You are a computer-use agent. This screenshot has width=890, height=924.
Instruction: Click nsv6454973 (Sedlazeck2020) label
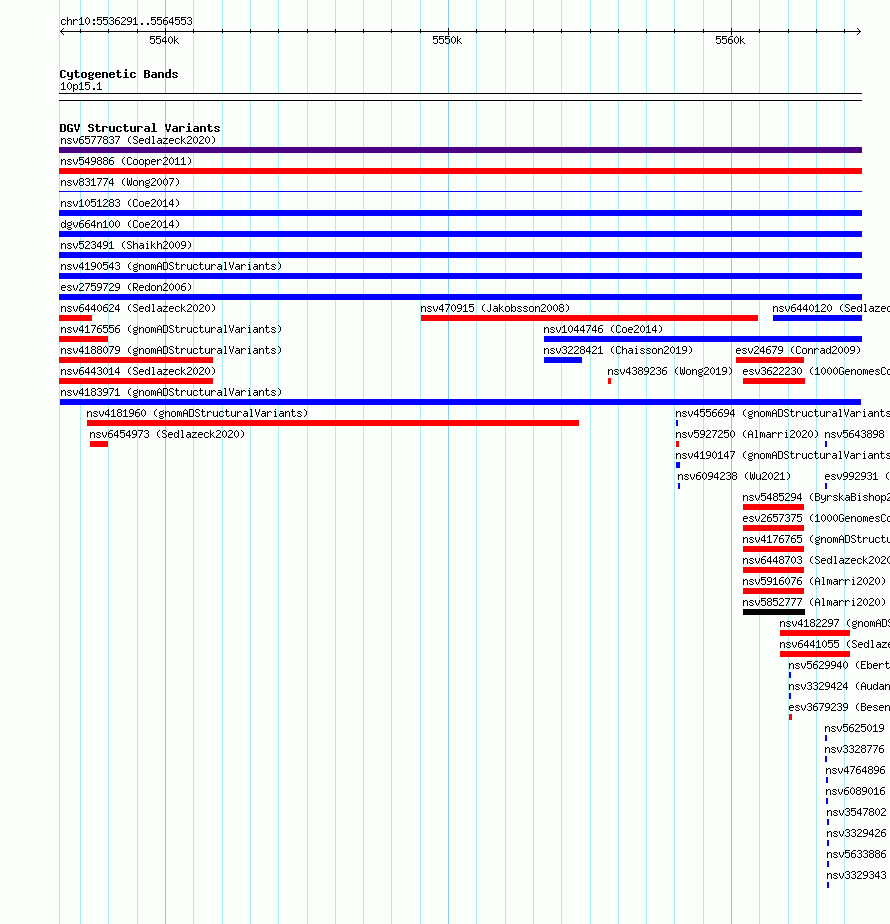167,434
